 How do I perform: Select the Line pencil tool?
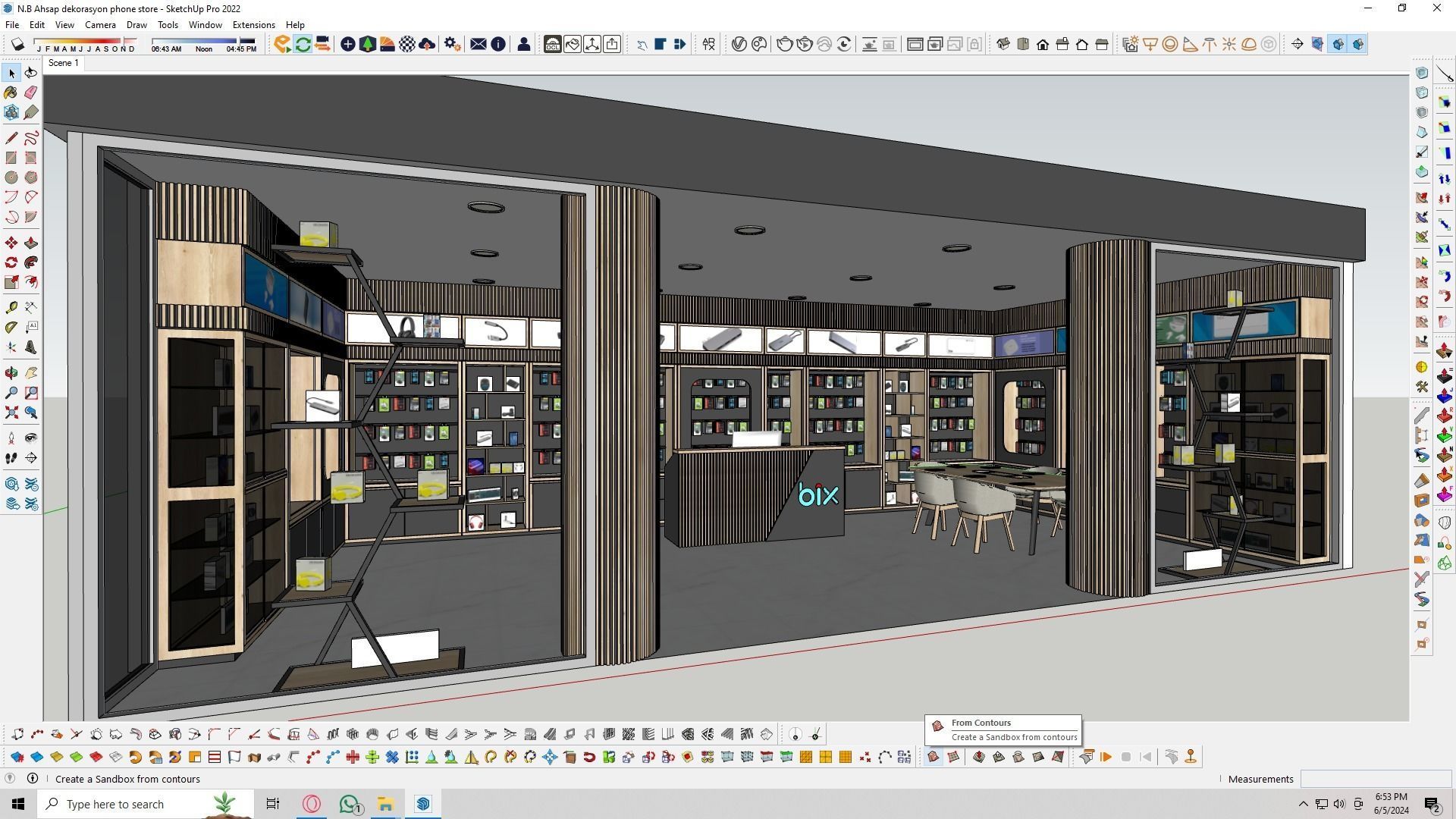click(11, 138)
